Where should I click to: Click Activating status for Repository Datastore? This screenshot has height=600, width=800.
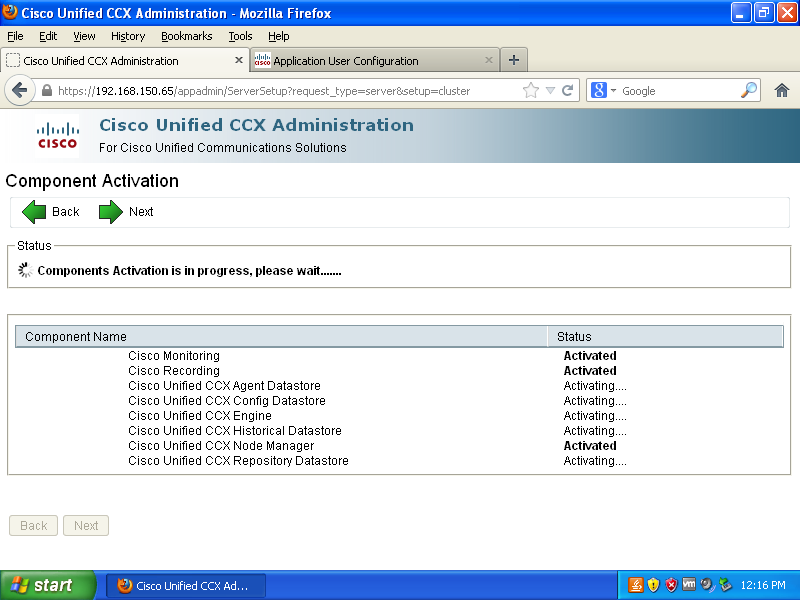tap(595, 461)
